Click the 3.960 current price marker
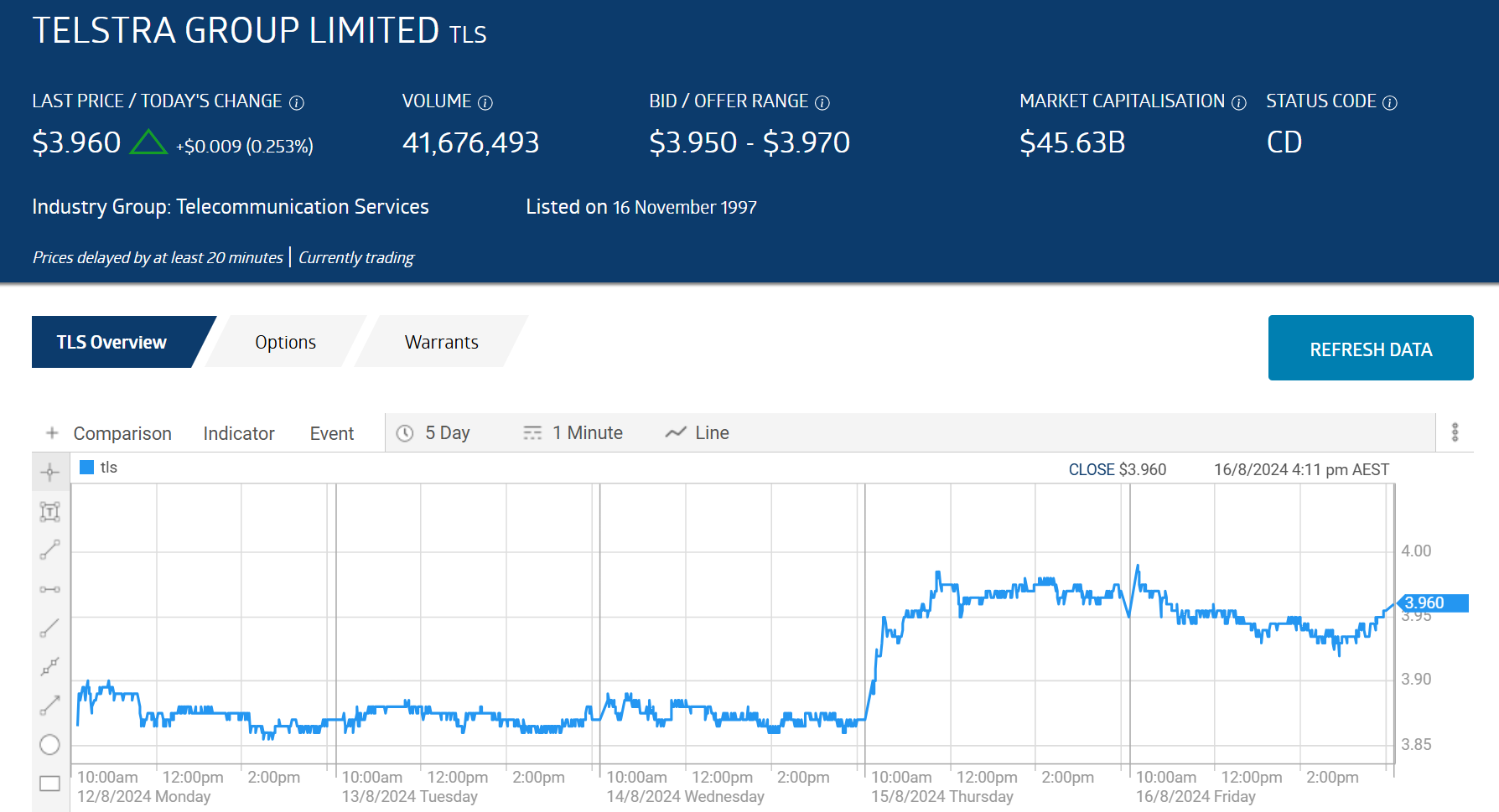The height and width of the screenshot is (812, 1499). 1432,603
